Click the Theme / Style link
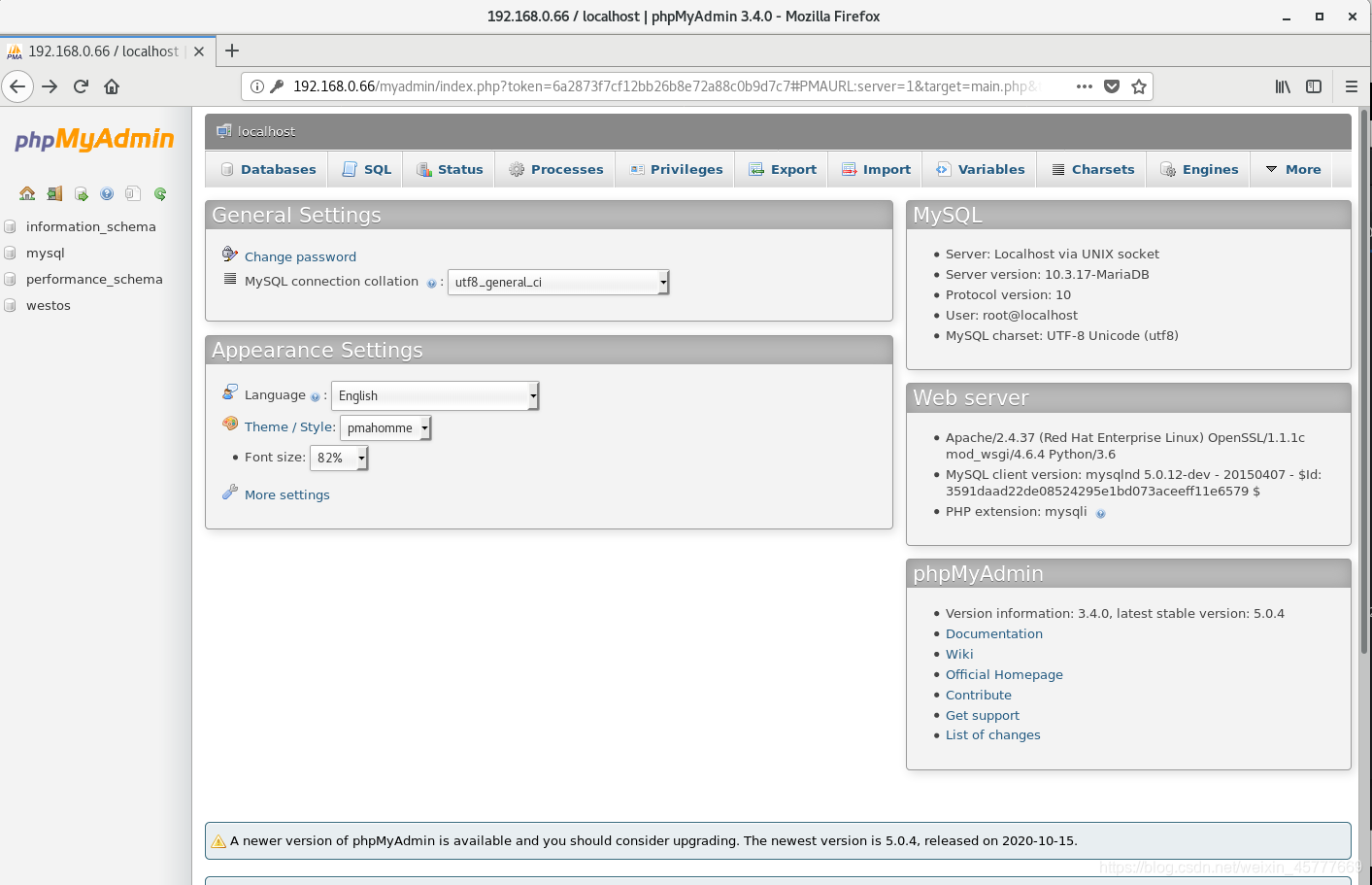The width and height of the screenshot is (1372, 885). (289, 426)
